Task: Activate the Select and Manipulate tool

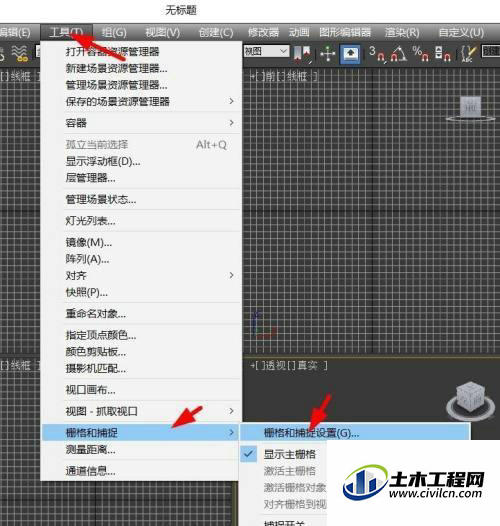Action: pos(328,53)
